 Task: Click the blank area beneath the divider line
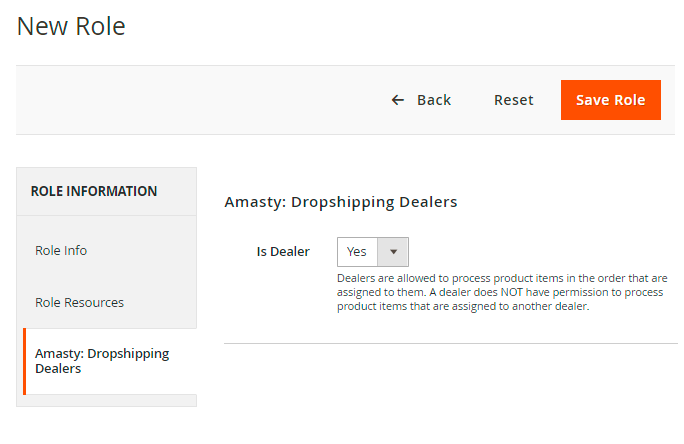(x=450, y=390)
